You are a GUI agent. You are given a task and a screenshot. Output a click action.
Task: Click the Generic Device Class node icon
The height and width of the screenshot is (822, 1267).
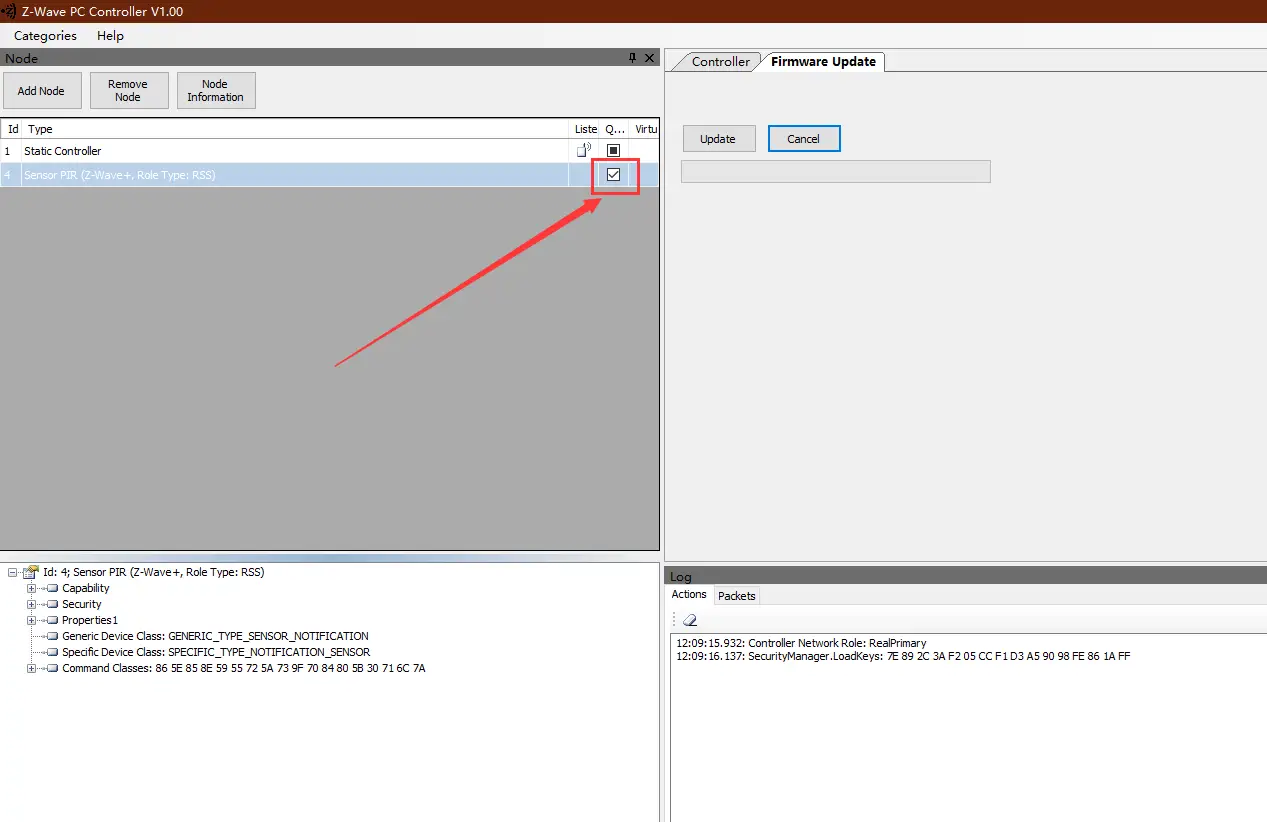[52, 636]
